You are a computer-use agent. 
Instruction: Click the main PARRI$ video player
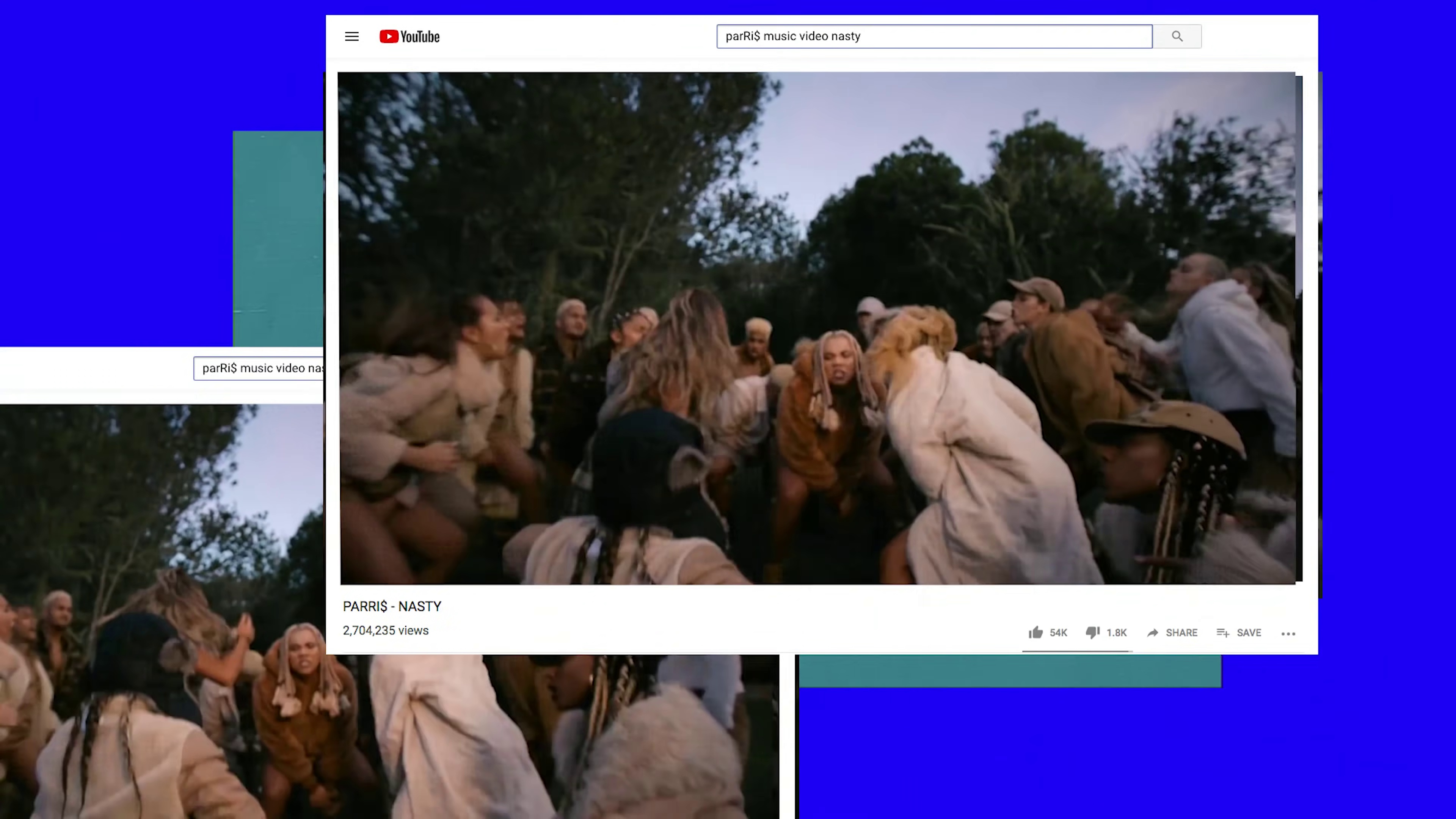pyautogui.click(x=817, y=328)
